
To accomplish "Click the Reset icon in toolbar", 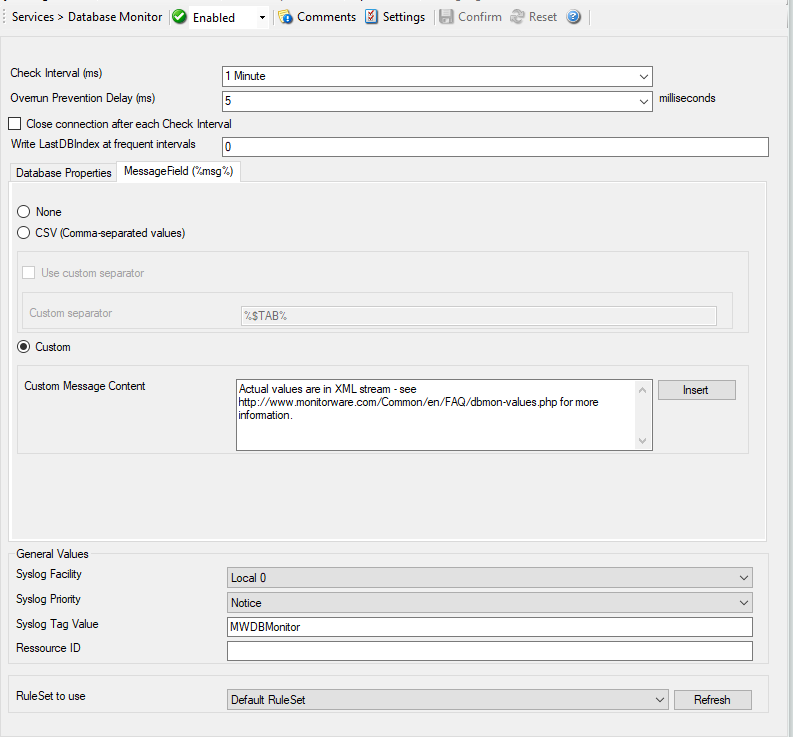I will point(517,17).
